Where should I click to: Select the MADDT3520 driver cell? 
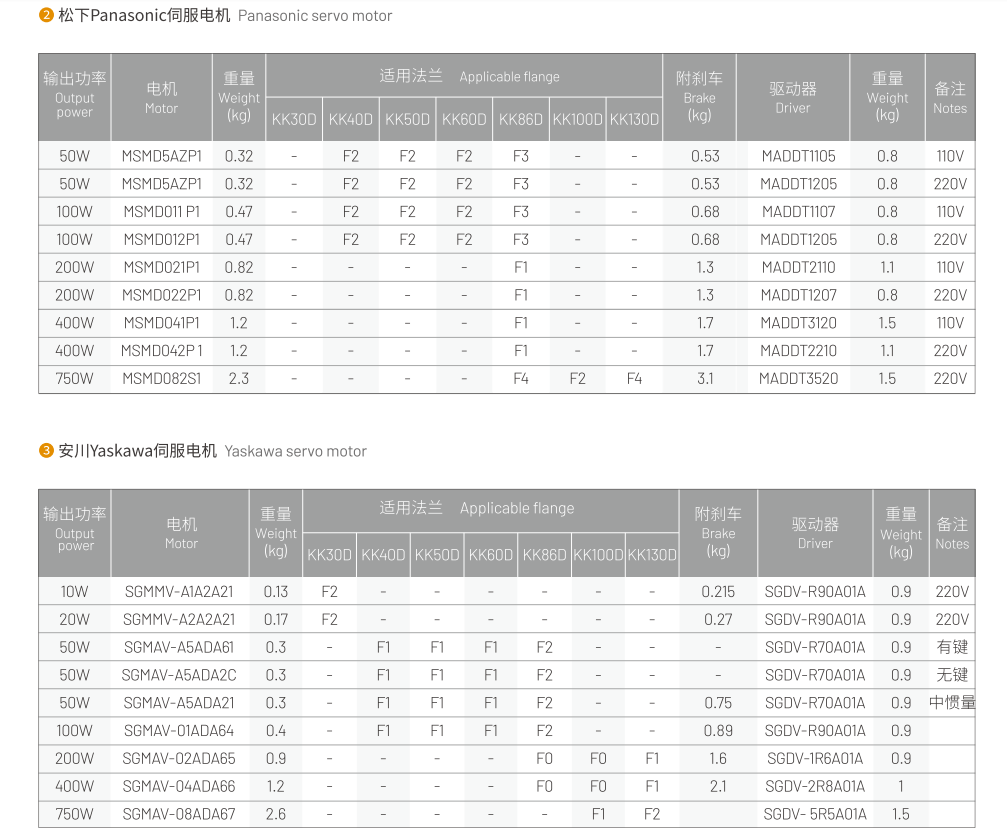click(x=798, y=379)
